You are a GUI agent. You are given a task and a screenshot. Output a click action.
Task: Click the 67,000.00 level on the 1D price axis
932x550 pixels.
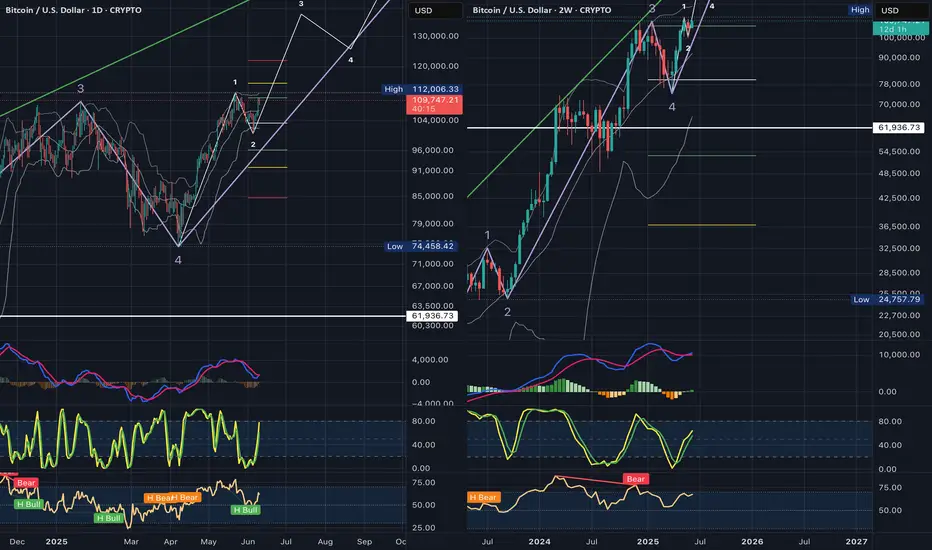tap(433, 285)
